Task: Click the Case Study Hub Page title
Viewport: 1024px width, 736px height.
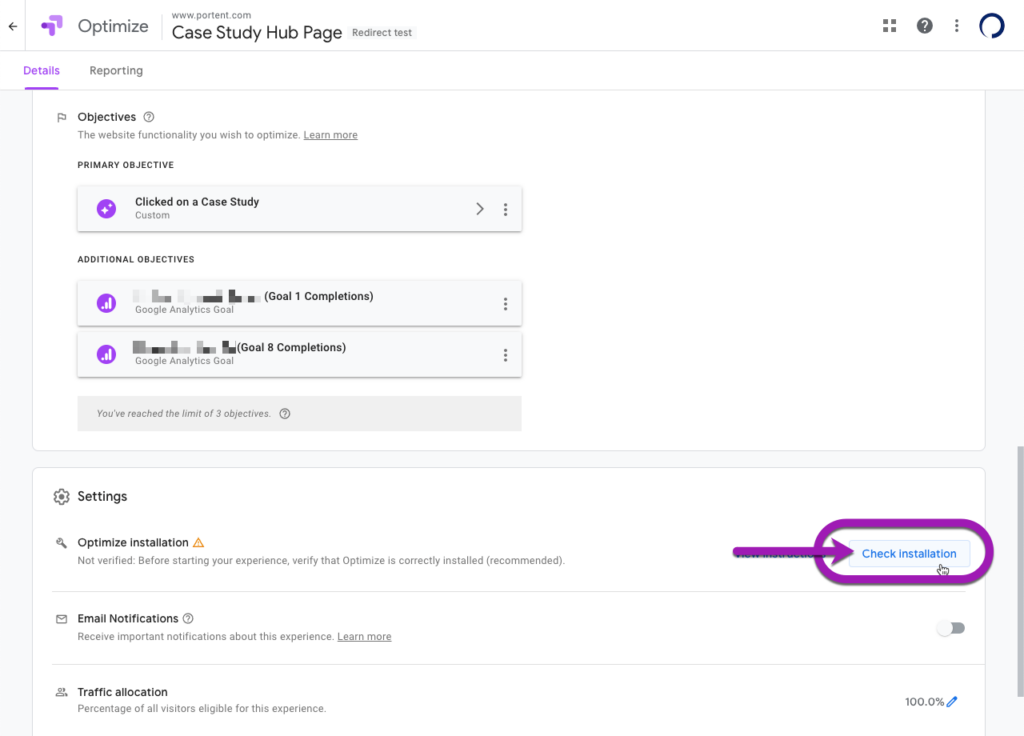Action: (x=257, y=33)
